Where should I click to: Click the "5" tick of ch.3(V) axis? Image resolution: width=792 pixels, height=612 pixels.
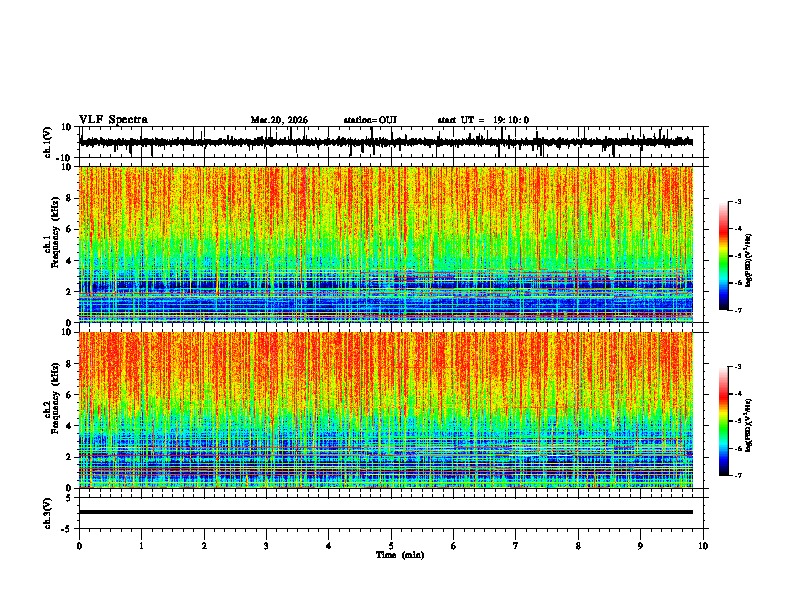[69, 498]
